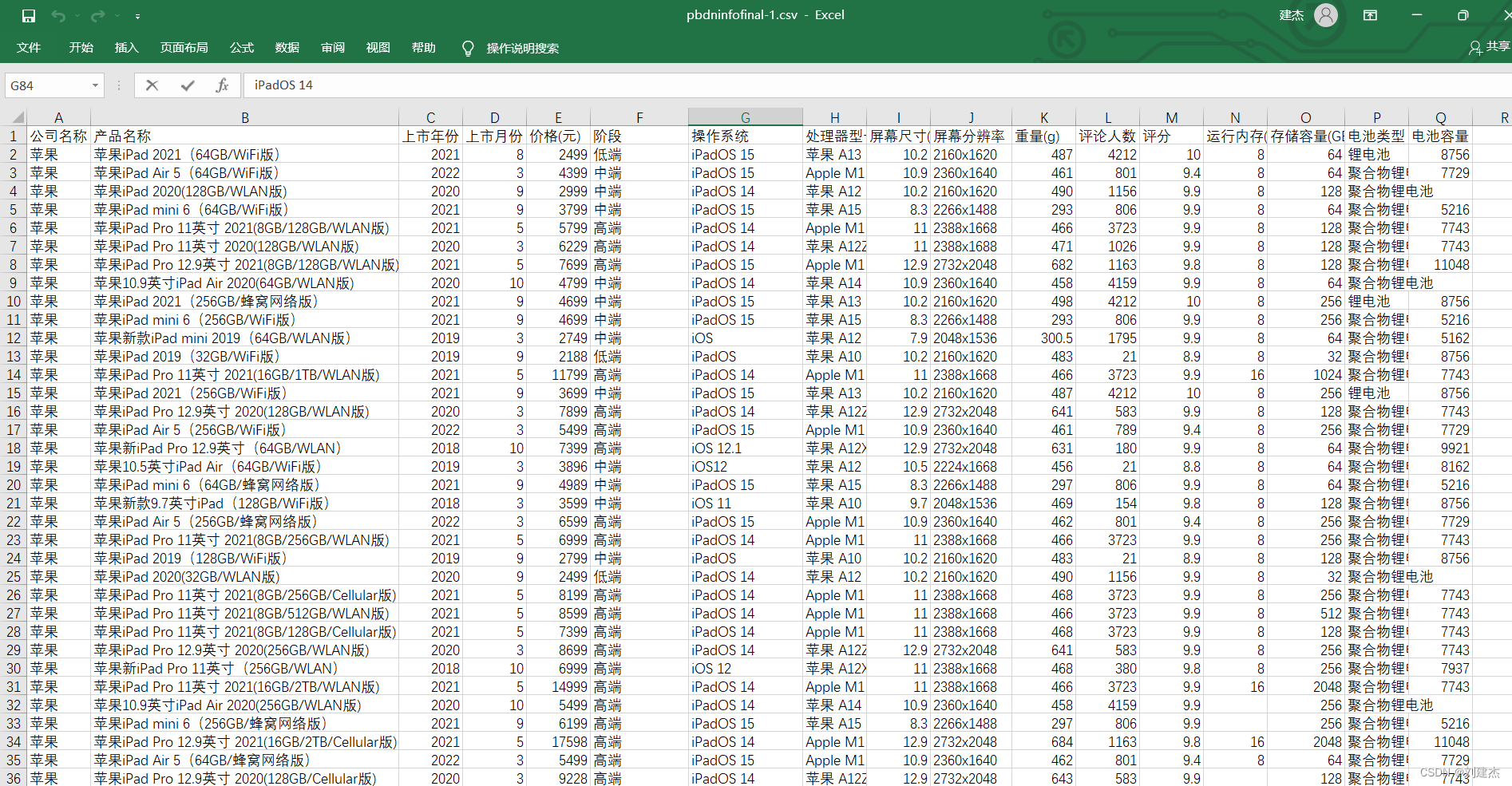Click cell iOS 12.1 in row 18
The width and height of the screenshot is (1512, 786).
coord(746,448)
